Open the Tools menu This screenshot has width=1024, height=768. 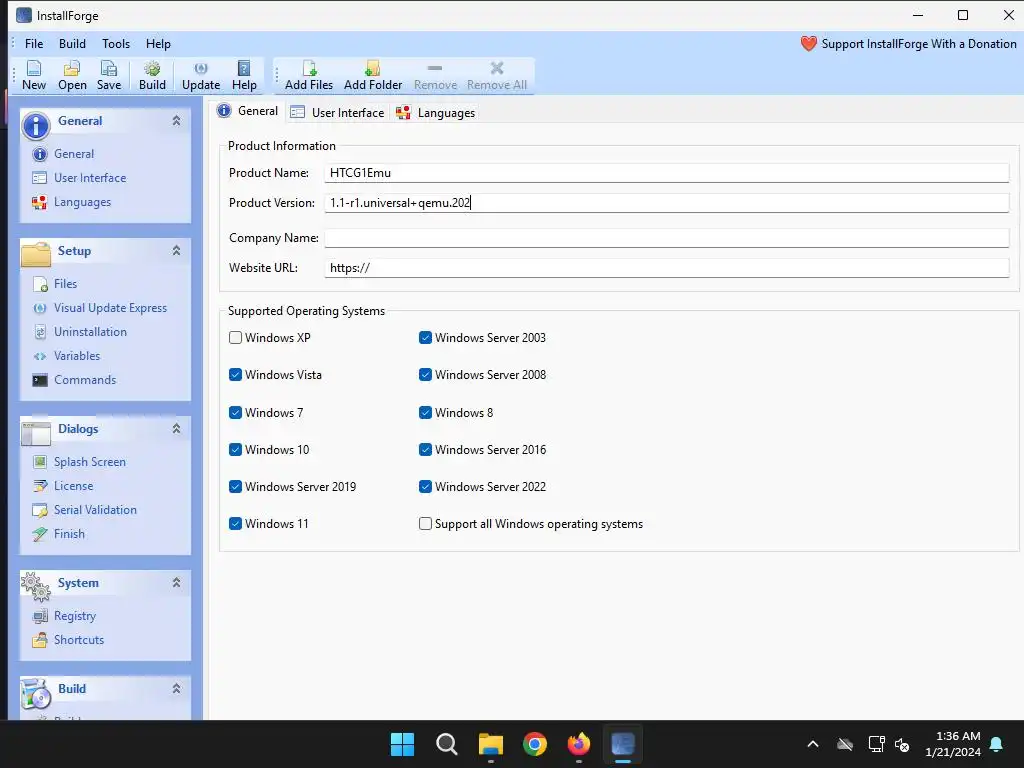(116, 44)
